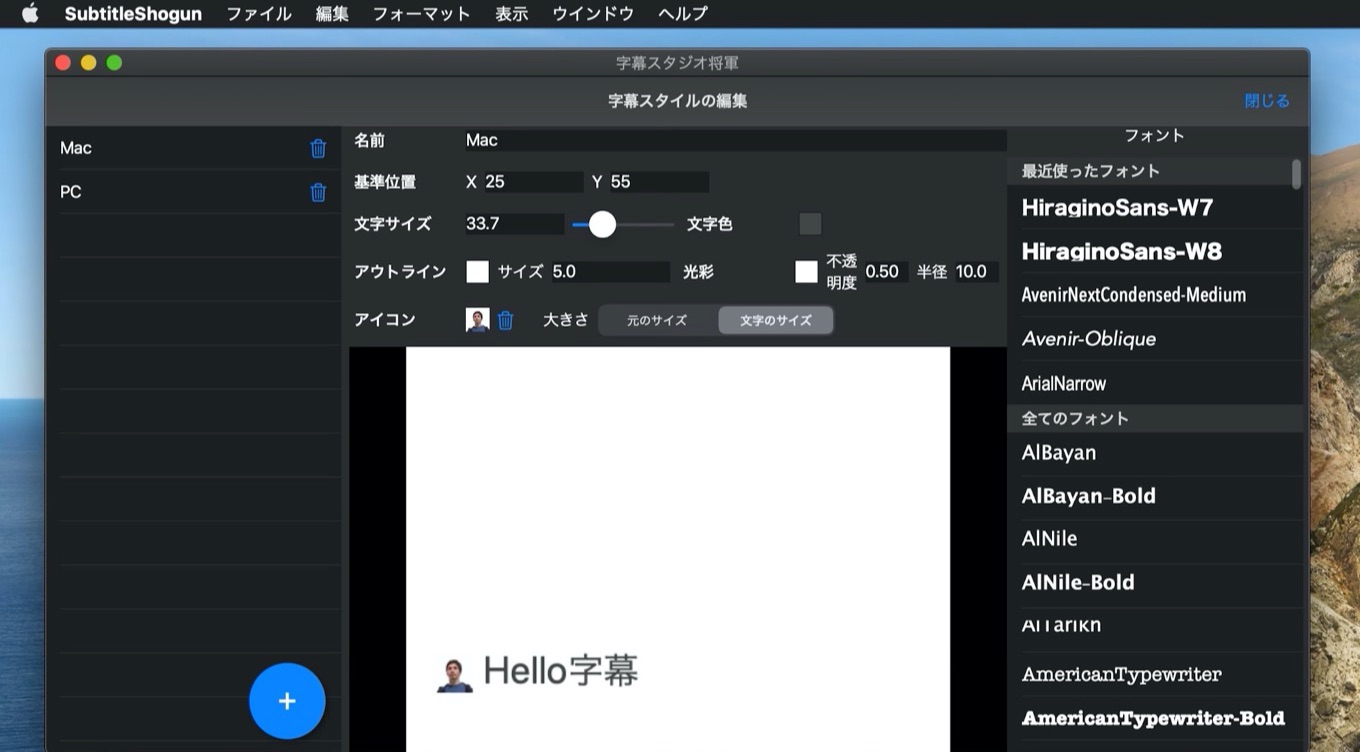The image size is (1360, 752).
Task: Open the 表示 menu
Action: click(511, 14)
